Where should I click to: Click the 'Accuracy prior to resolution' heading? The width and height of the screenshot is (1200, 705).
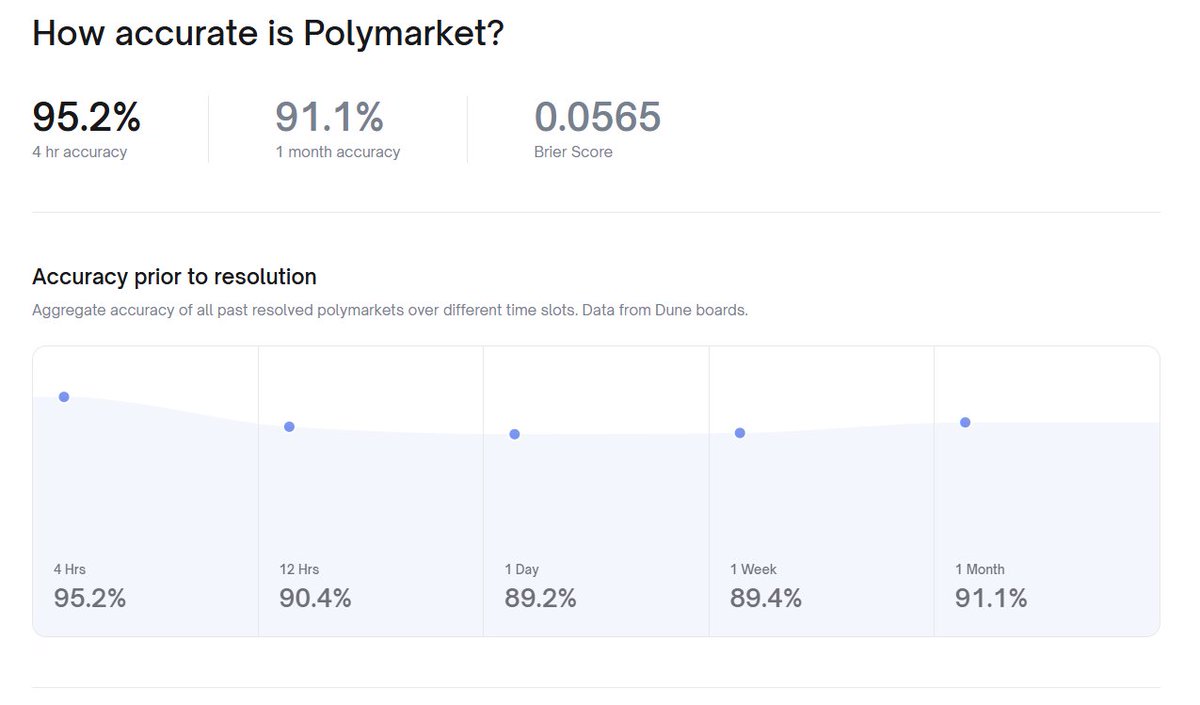click(x=174, y=276)
